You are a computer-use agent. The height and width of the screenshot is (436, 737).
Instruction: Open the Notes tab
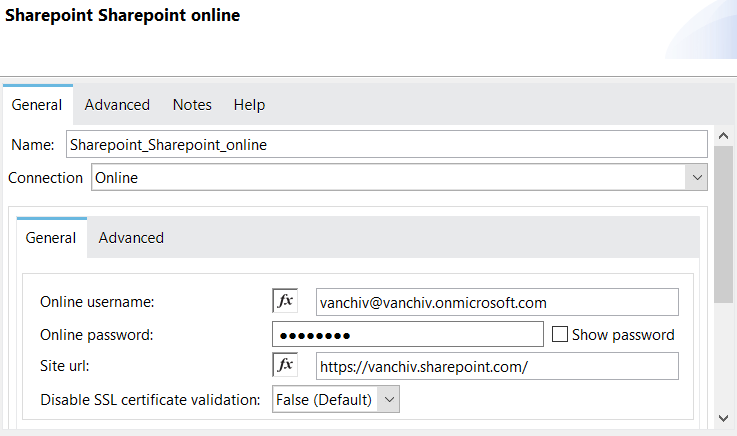192,105
